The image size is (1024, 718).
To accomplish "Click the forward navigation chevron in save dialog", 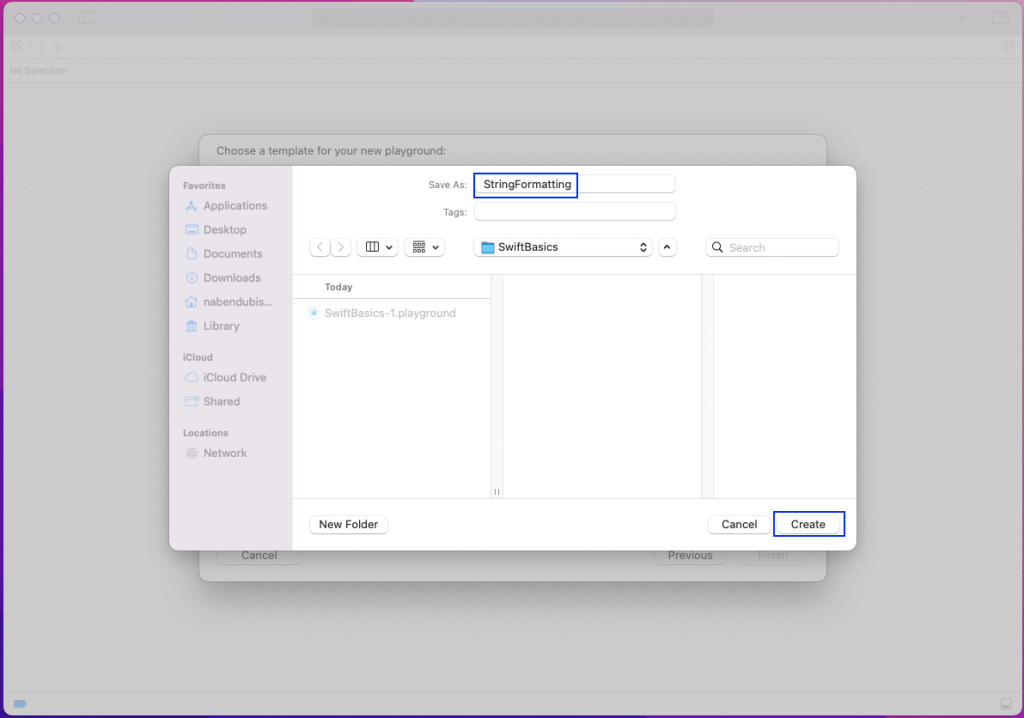I will [341, 247].
